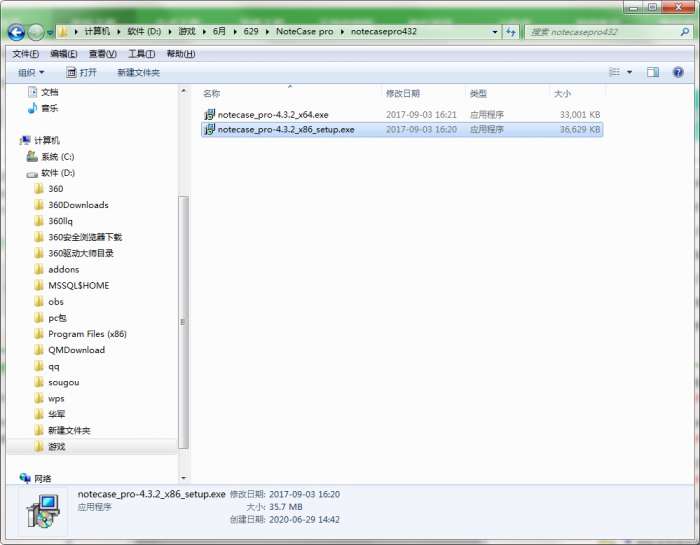Screen dimensions: 700x545
Task: Click the search box for notecasepro432
Action: tap(603, 32)
